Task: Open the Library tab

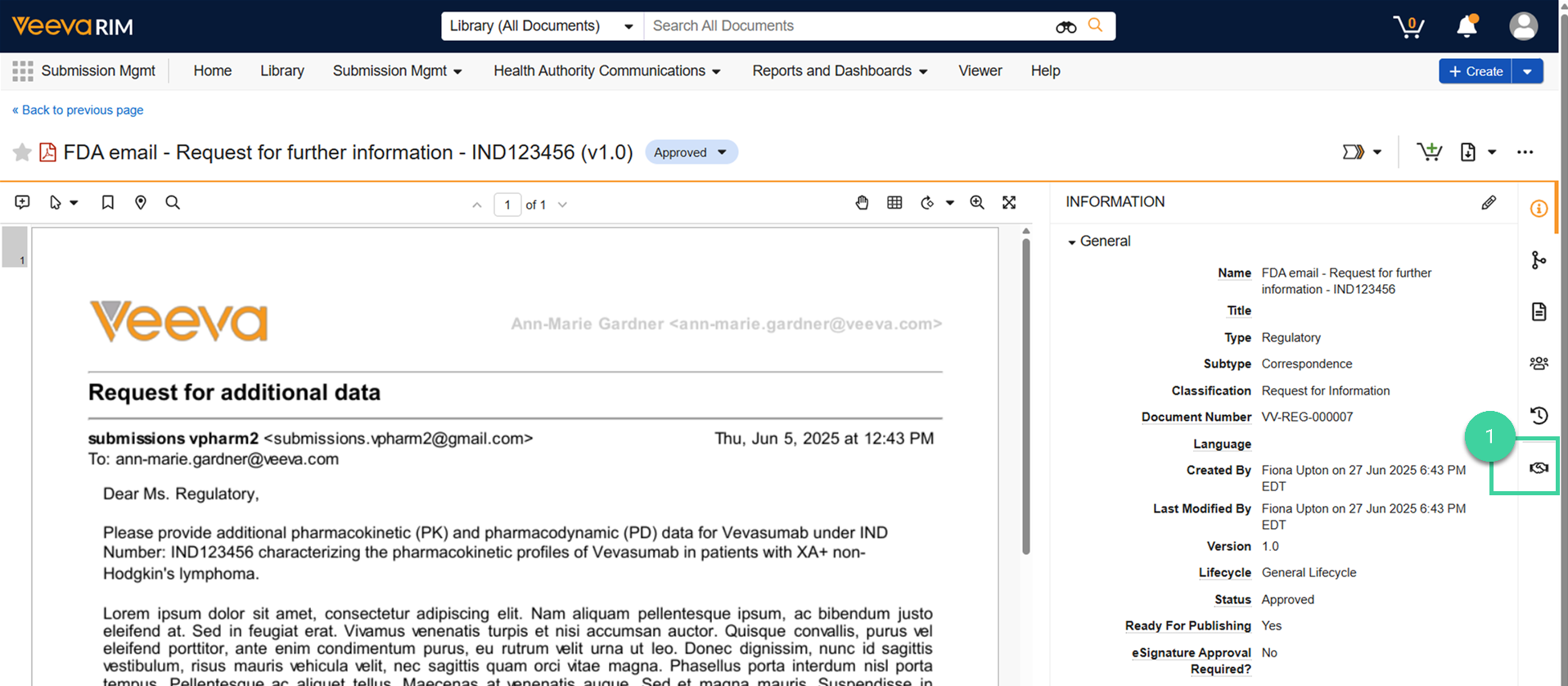Action: [x=282, y=71]
